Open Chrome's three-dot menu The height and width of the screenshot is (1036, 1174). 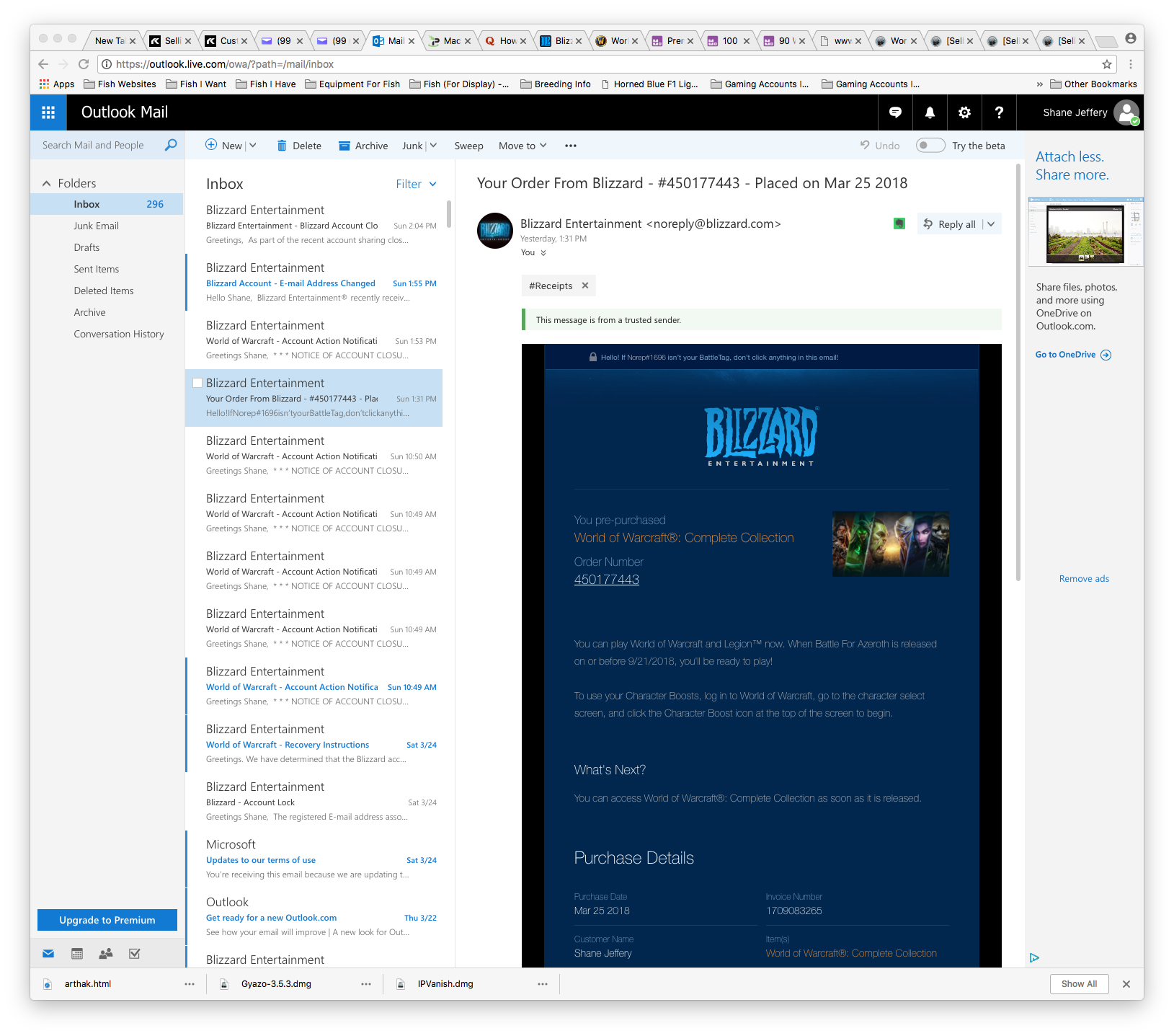click(1131, 64)
